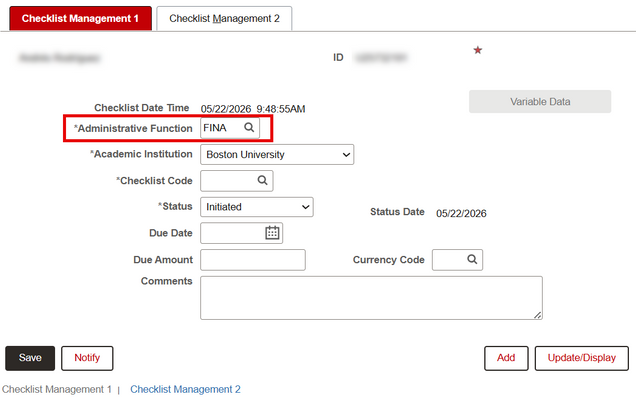Click Checklist Date Time value
Viewport: 636px width, 400px height.
(x=253, y=109)
